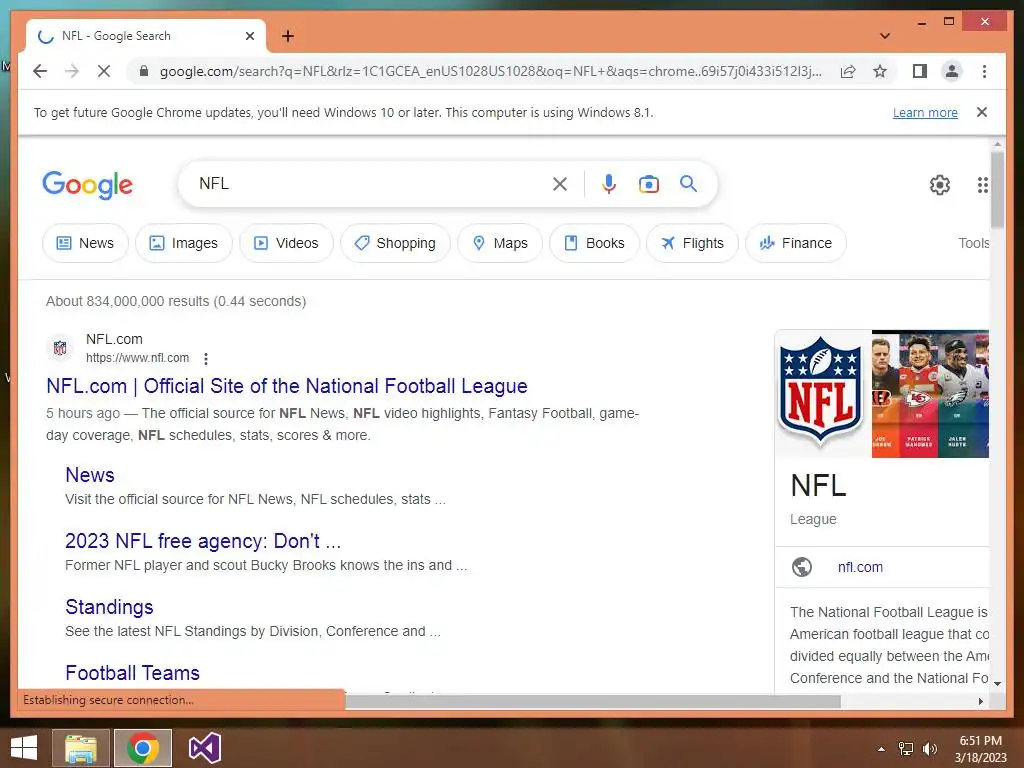
Task: Open tab search dropdown arrow
Action: tap(884, 36)
